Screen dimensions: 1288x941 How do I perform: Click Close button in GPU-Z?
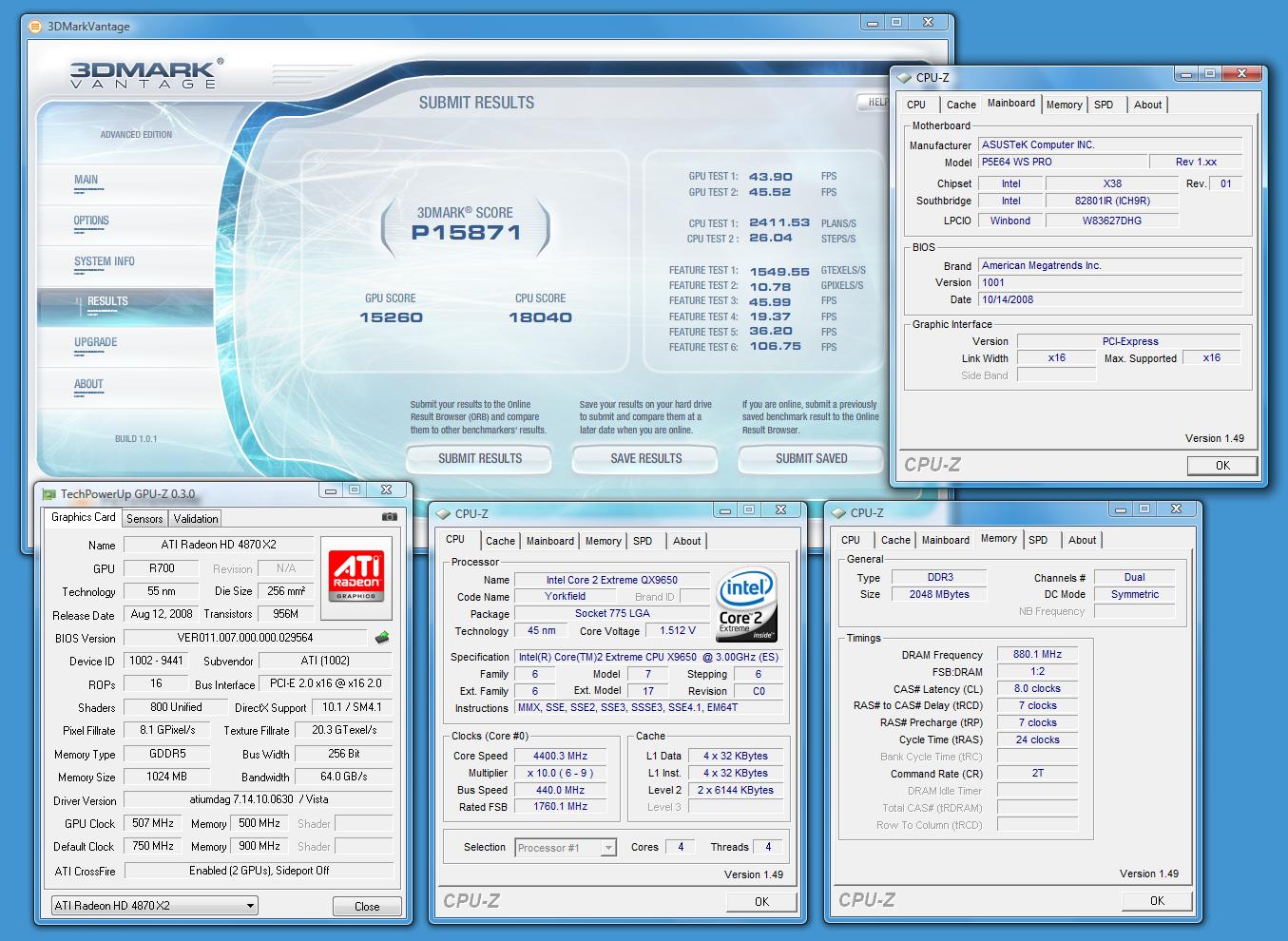coord(367,907)
